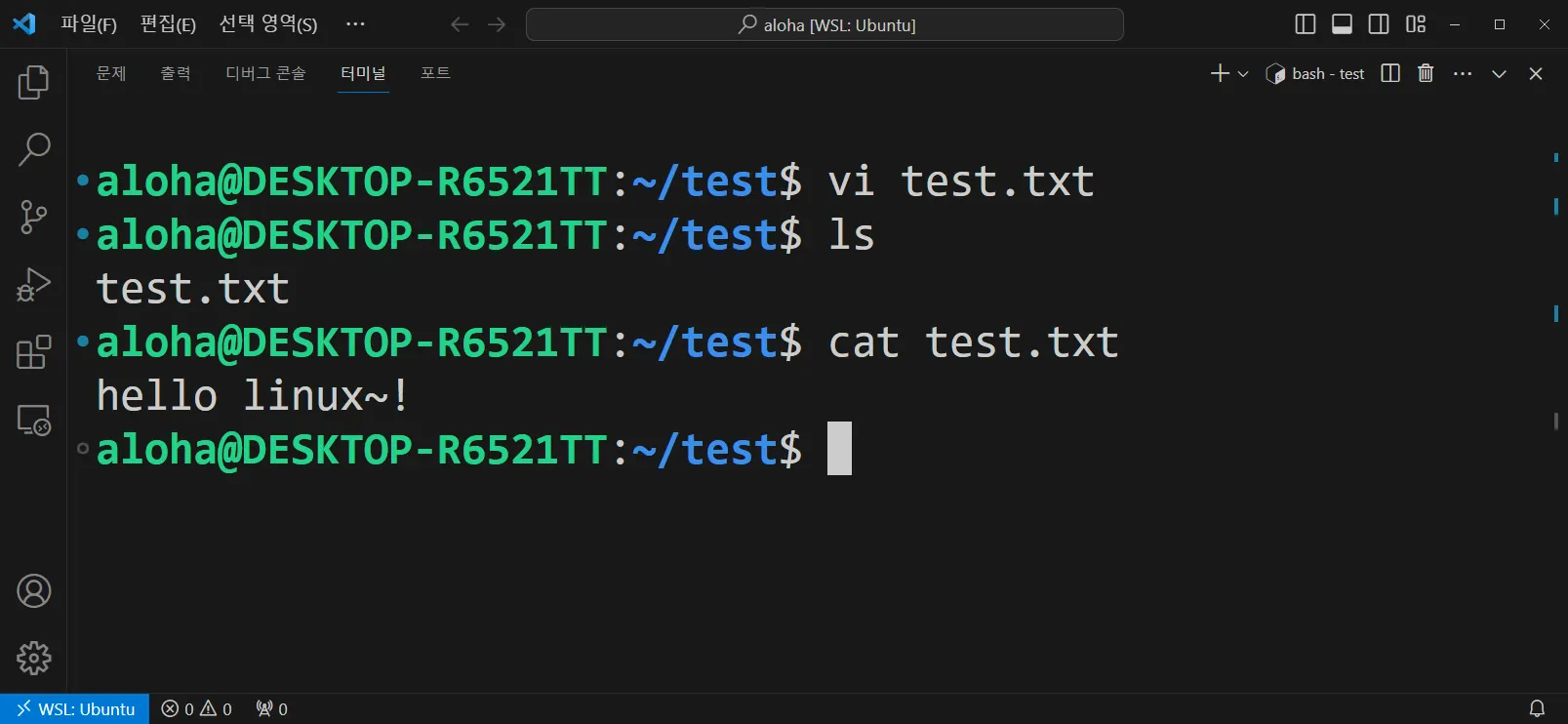Switch to the 출력 tab
Image resolution: width=1568 pixels, height=724 pixels.
(176, 73)
